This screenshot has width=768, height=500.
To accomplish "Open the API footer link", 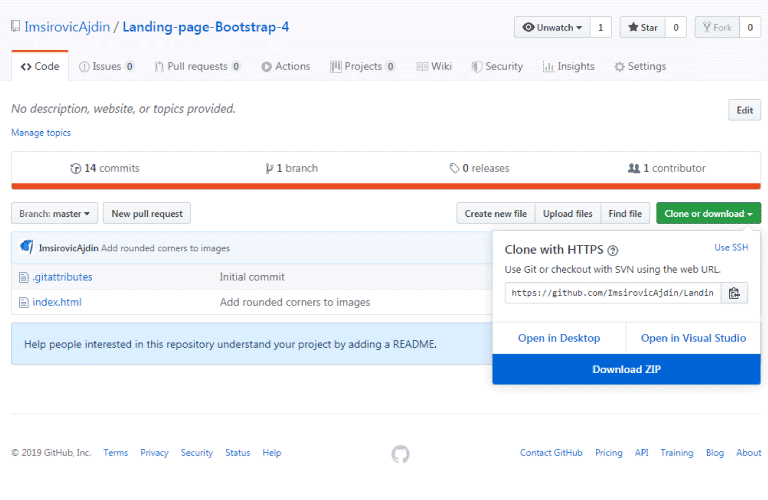I will [642, 453].
